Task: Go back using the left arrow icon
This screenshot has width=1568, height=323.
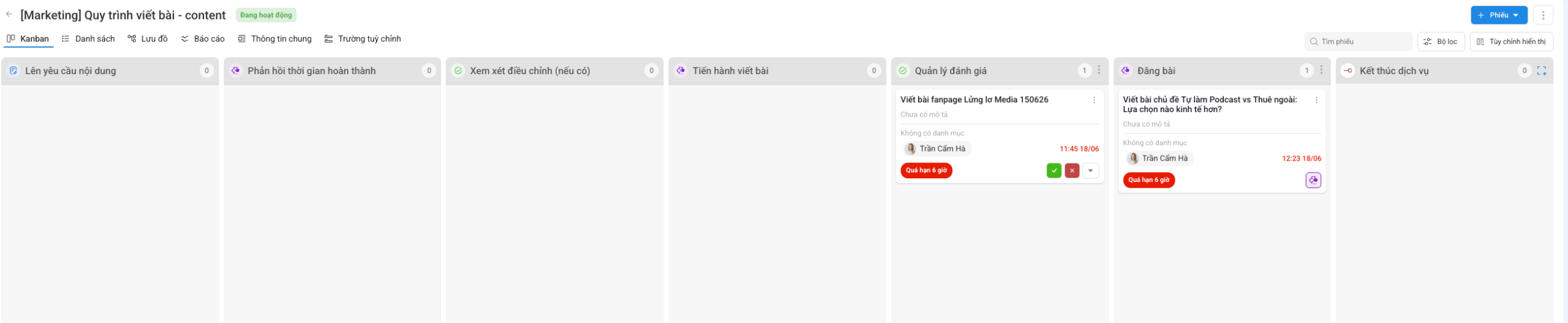Action: click(x=9, y=14)
